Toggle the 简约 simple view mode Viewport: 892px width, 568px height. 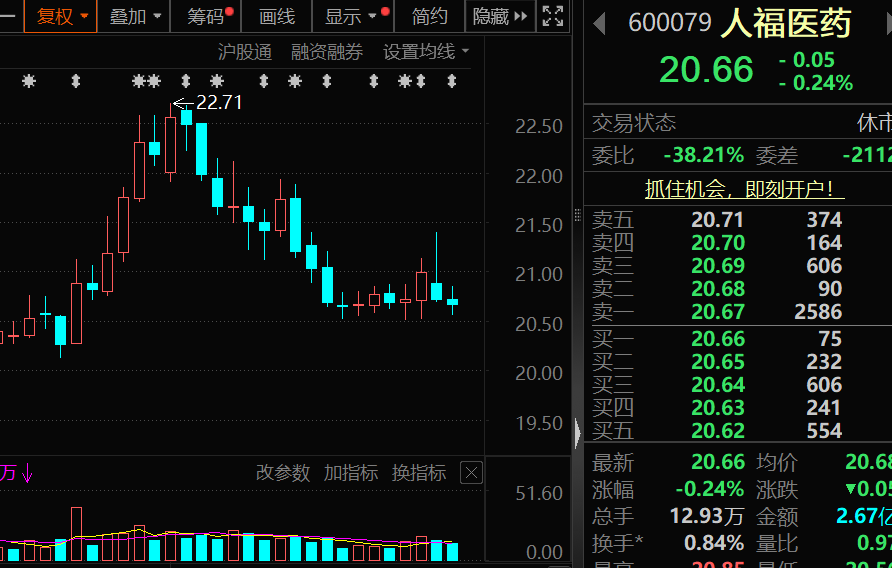pos(430,16)
